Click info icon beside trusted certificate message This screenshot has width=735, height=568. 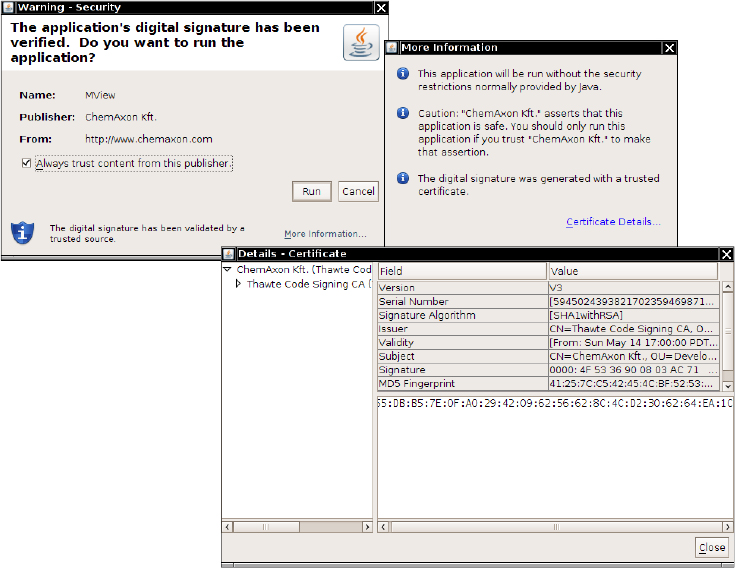tap(403, 178)
